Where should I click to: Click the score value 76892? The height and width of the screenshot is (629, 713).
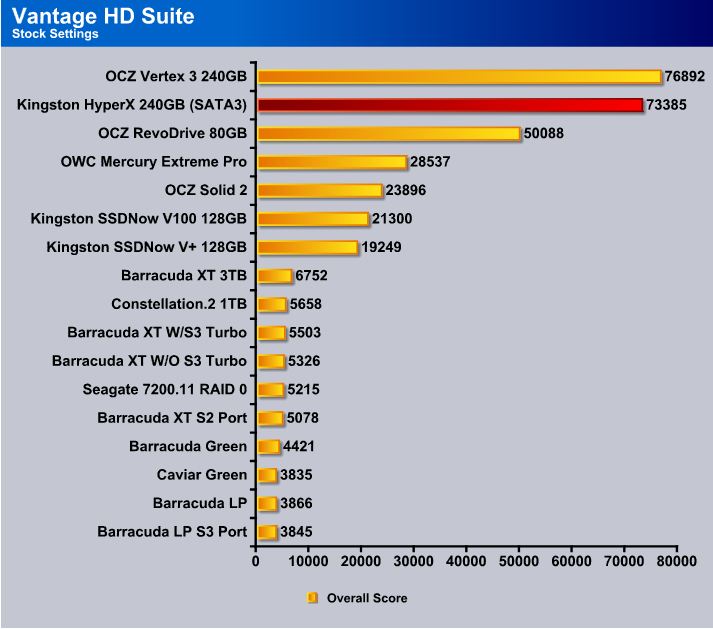pos(684,76)
